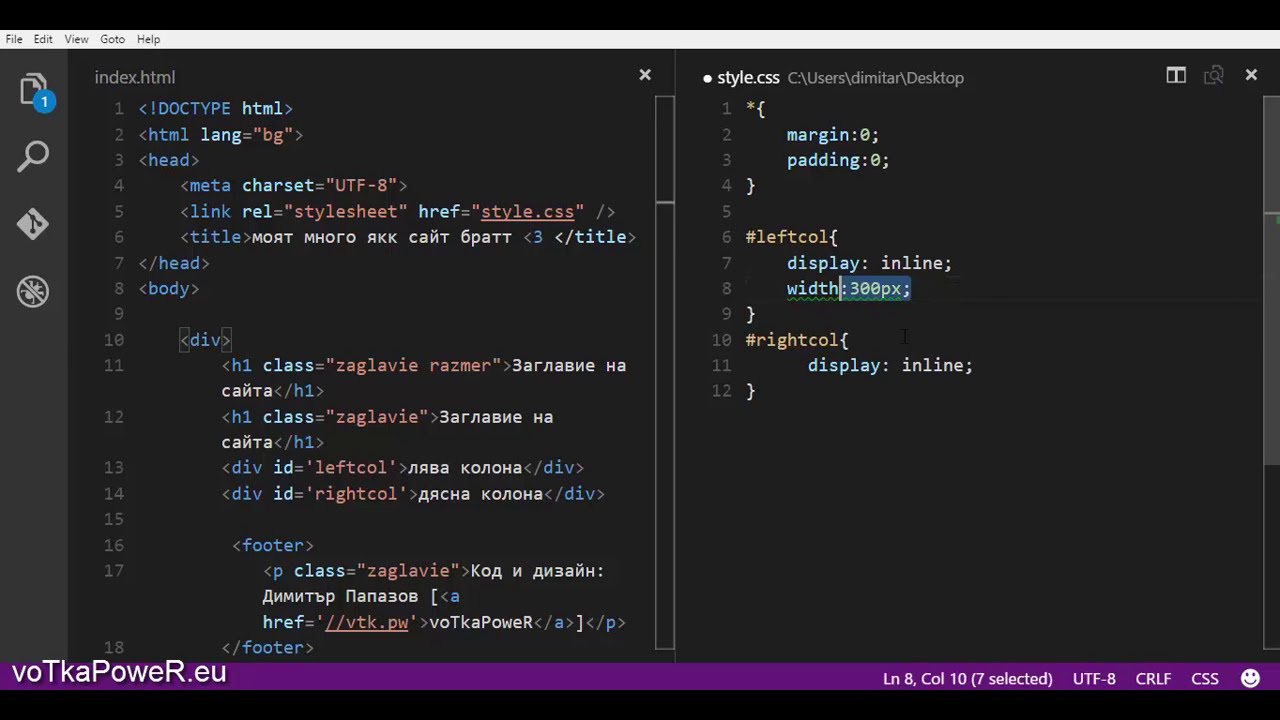Open the Search view in the activity bar
Viewport: 1280px width, 720px height.
tap(33, 157)
